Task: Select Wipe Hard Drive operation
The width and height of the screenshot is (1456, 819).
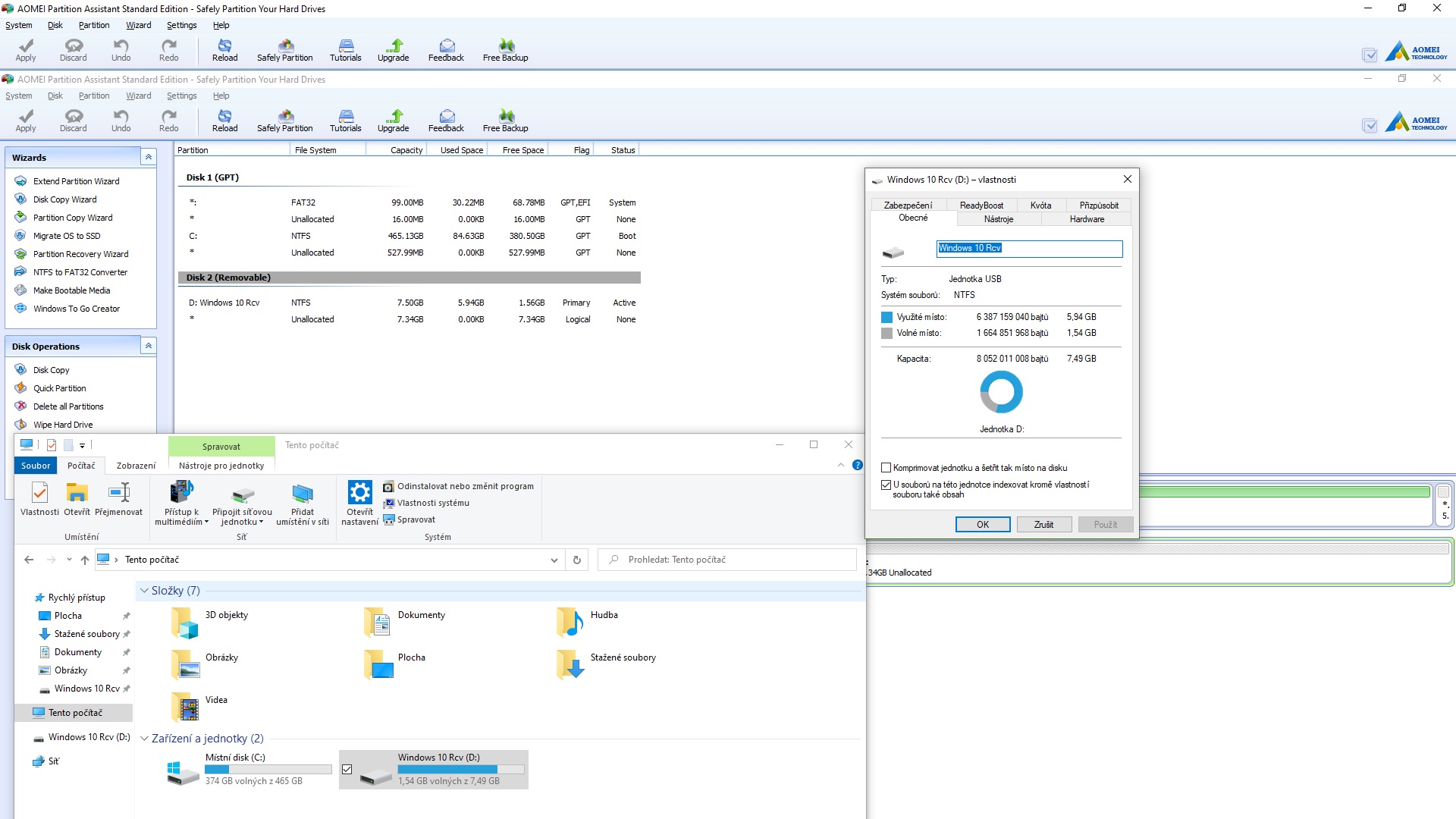Action: [x=62, y=425]
